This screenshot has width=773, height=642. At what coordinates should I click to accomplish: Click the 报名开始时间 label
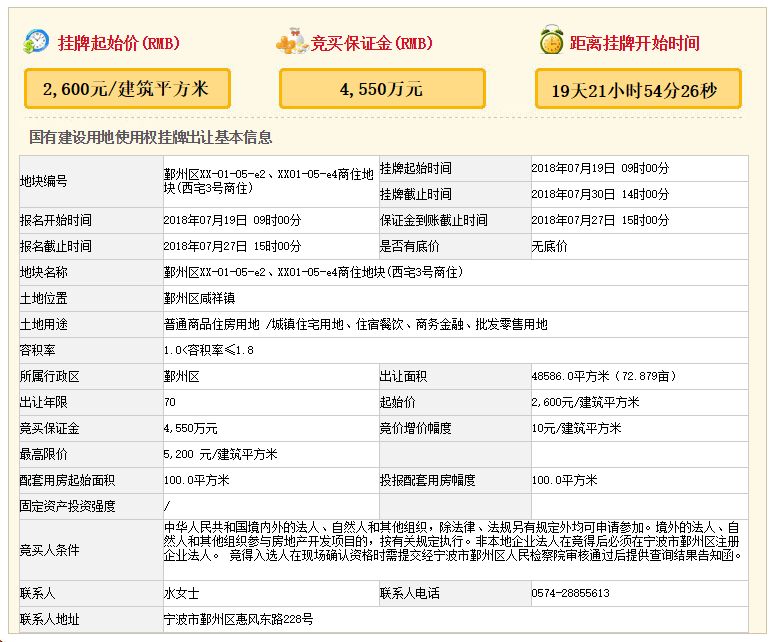(x=56, y=220)
